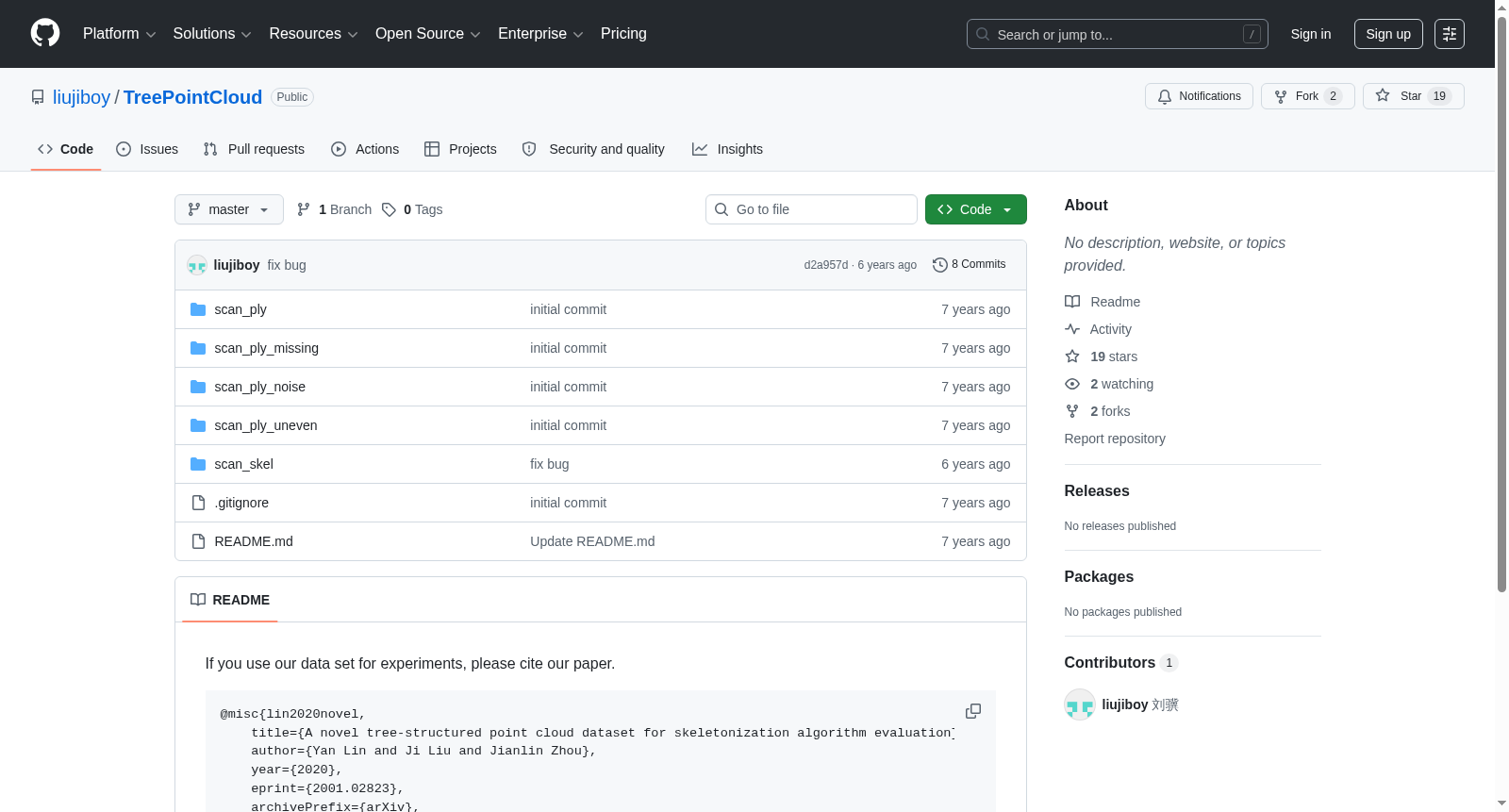Click the Notifications button
The image size is (1509, 812).
pos(1200,96)
